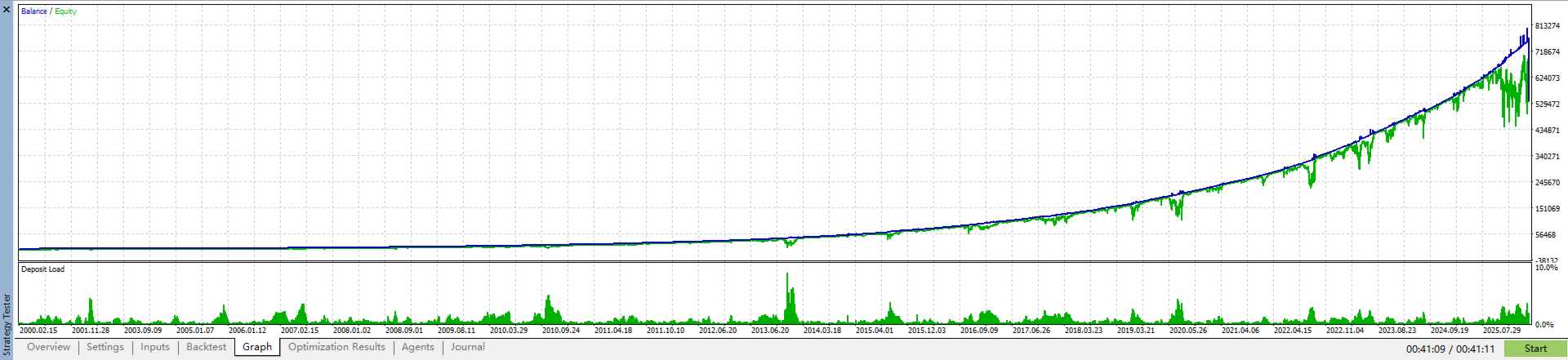The image size is (1568, 360).
Task: Select the Backtest tab
Action: (206, 347)
